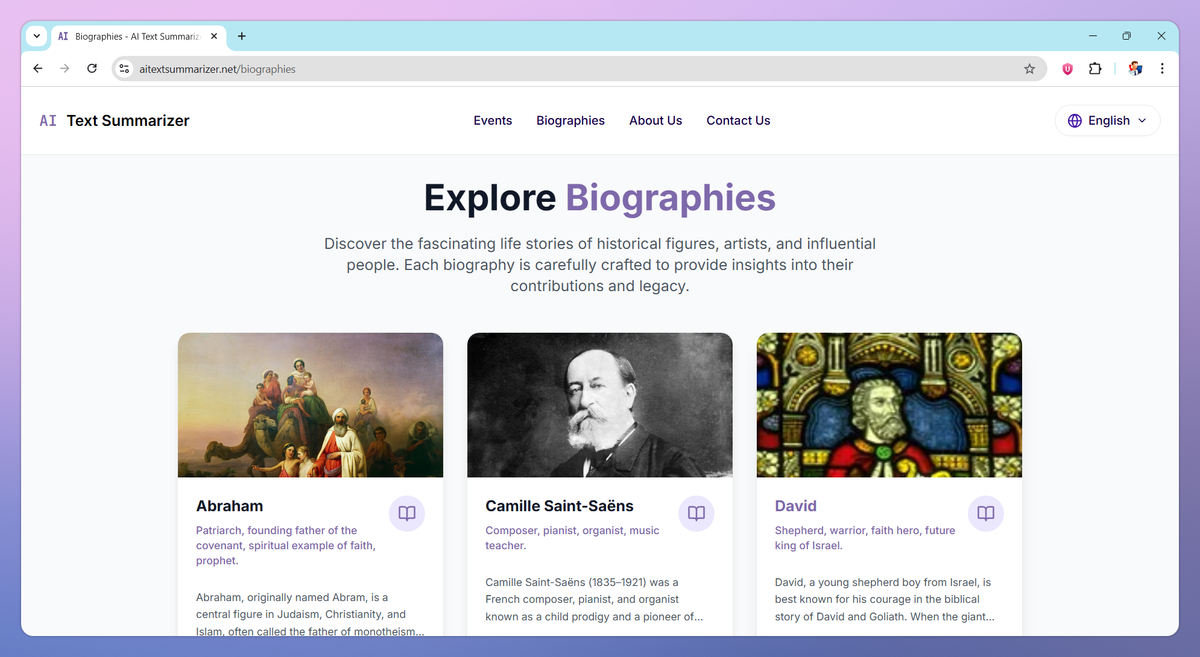Focus the address bar URL field

pos(578,69)
